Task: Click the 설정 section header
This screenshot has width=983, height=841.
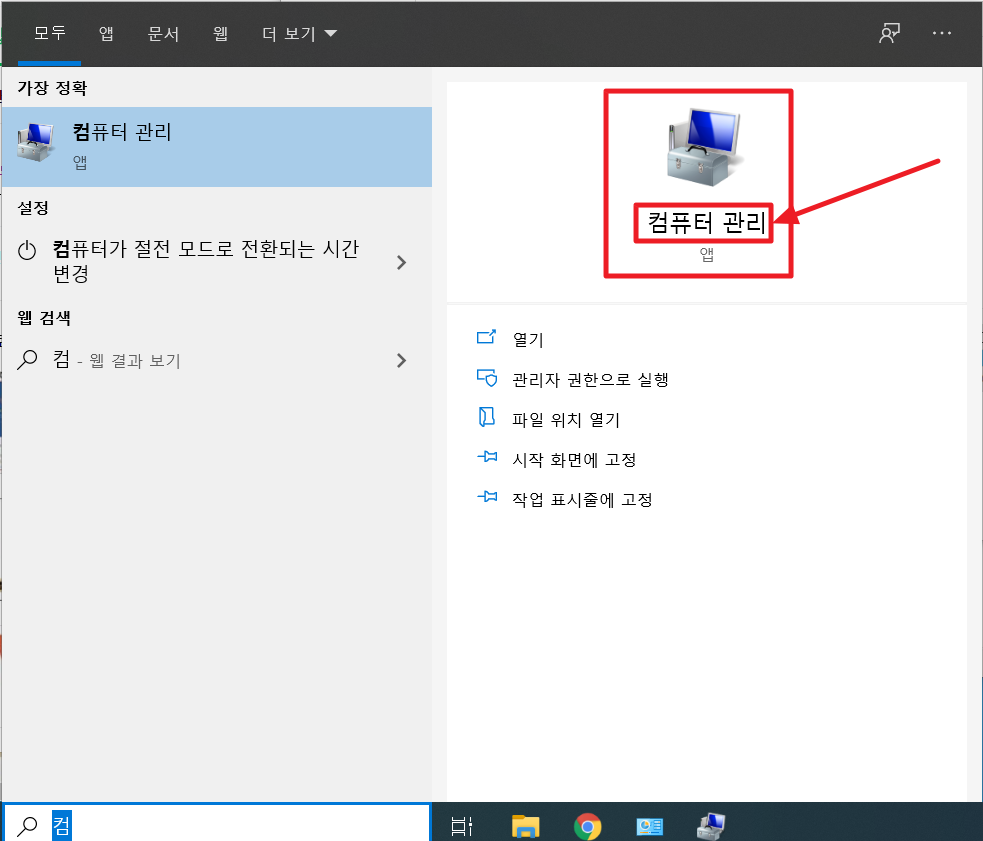Action: point(33,208)
